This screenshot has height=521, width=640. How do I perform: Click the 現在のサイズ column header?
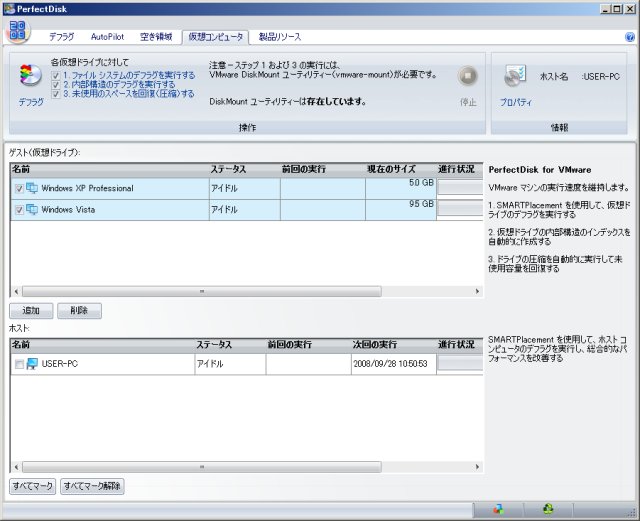401,169
